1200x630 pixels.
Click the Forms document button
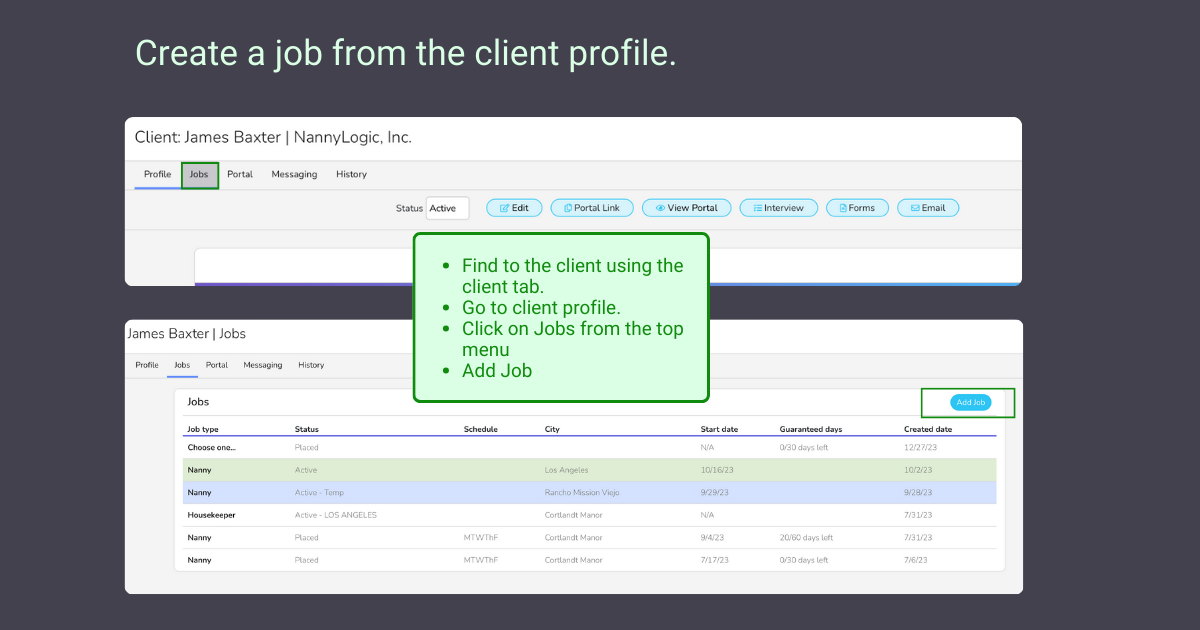tap(856, 208)
